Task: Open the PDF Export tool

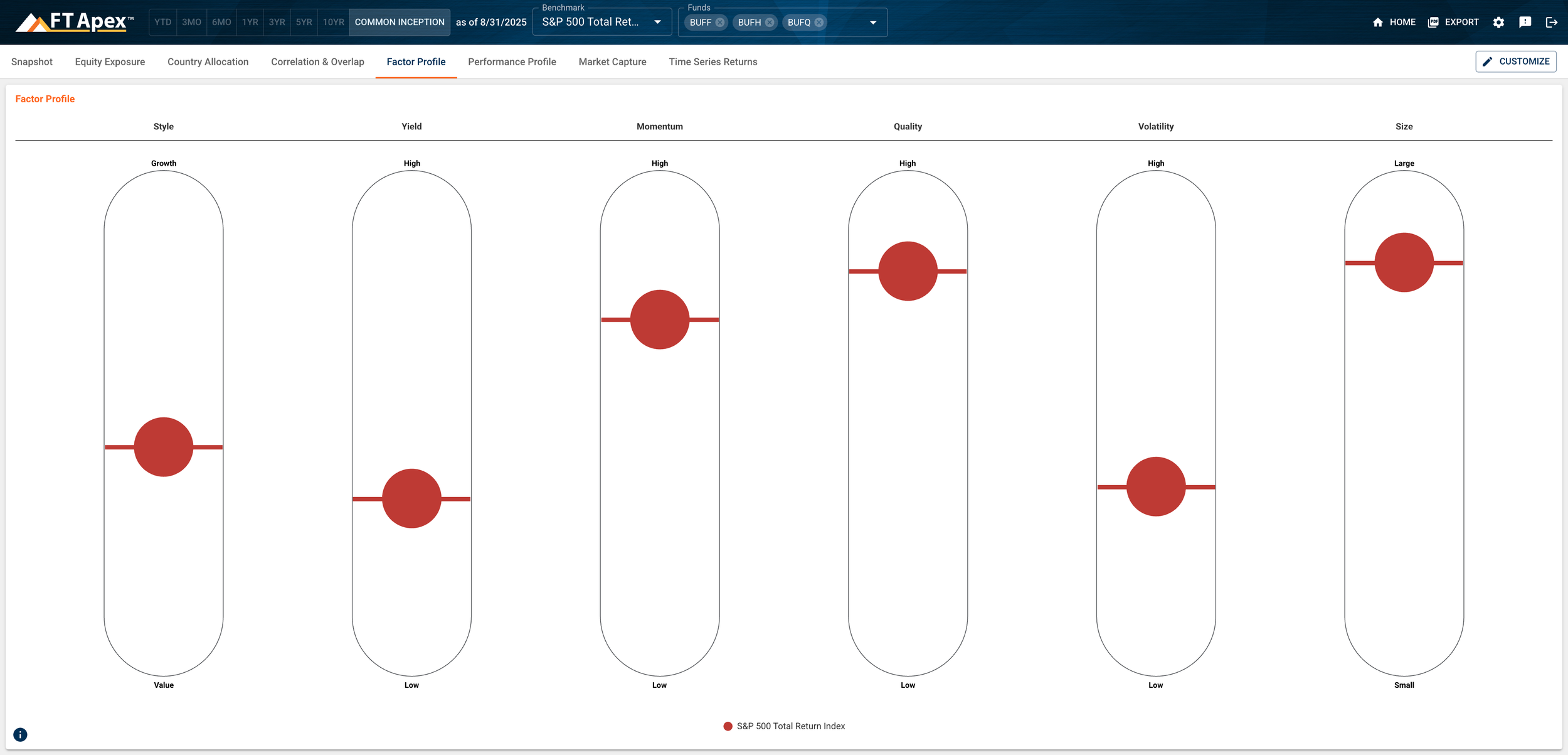Action: 1433,22
